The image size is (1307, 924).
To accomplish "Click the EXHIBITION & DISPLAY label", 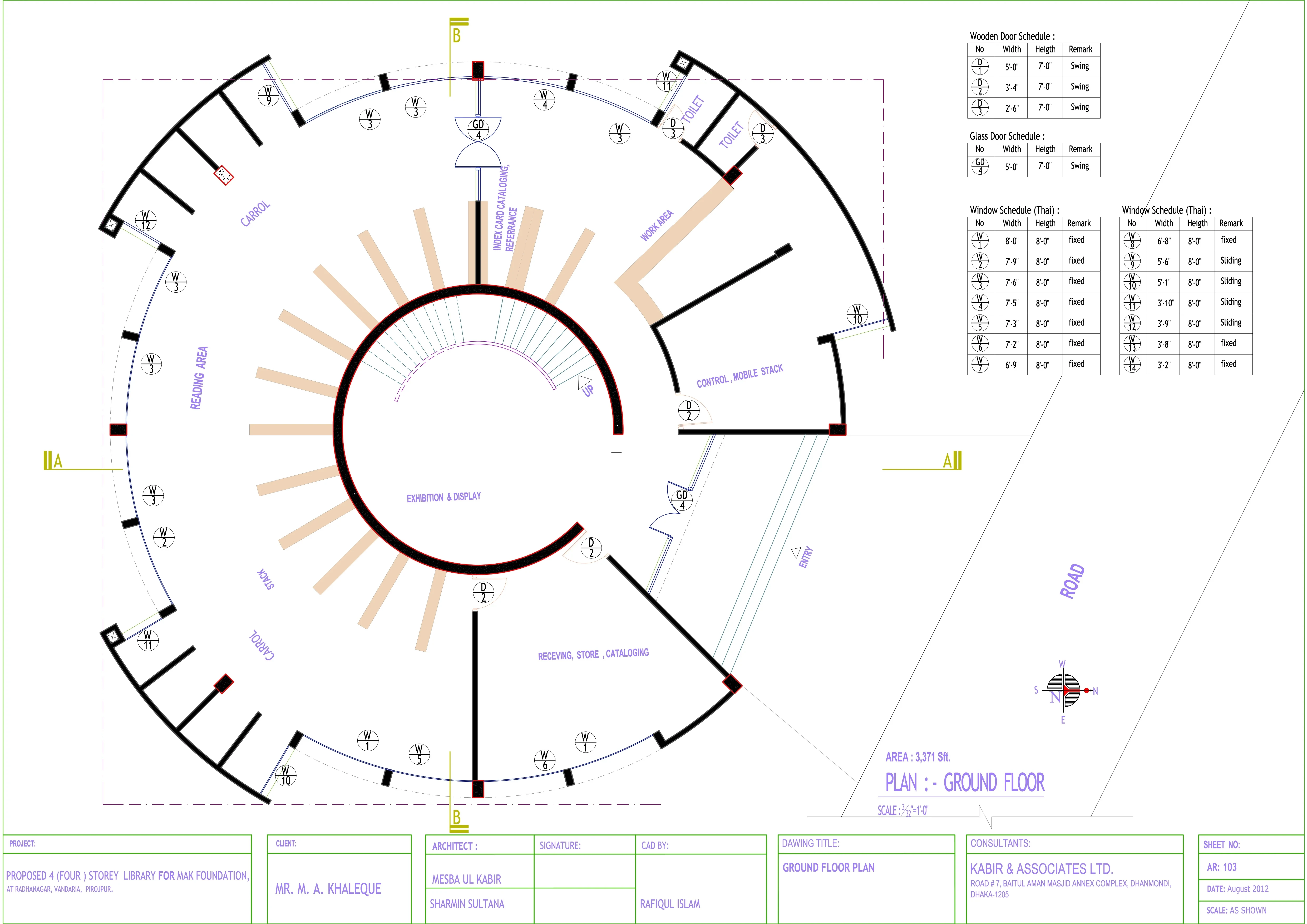I will [443, 497].
